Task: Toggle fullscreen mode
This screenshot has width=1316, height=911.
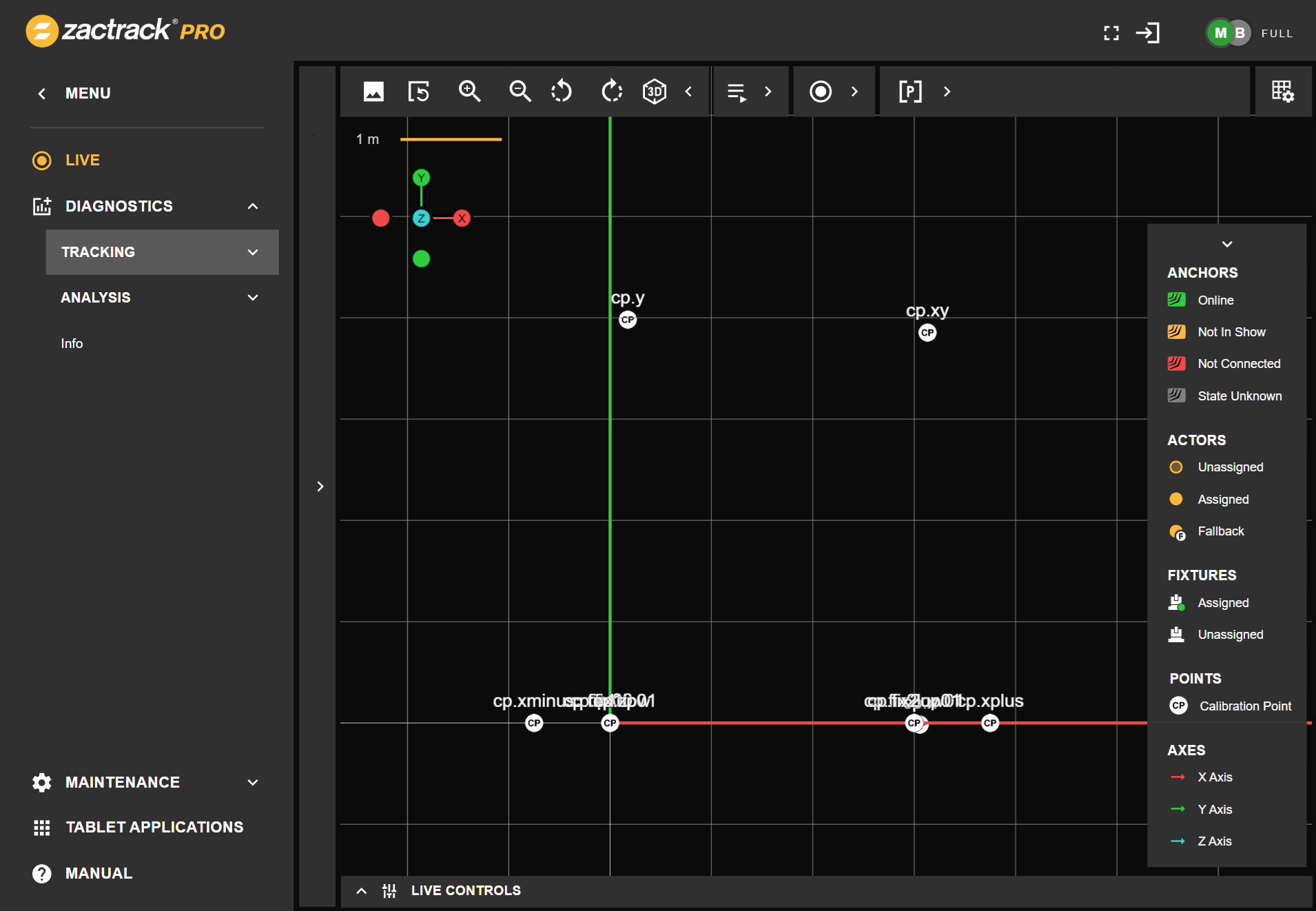Action: pos(1111,33)
